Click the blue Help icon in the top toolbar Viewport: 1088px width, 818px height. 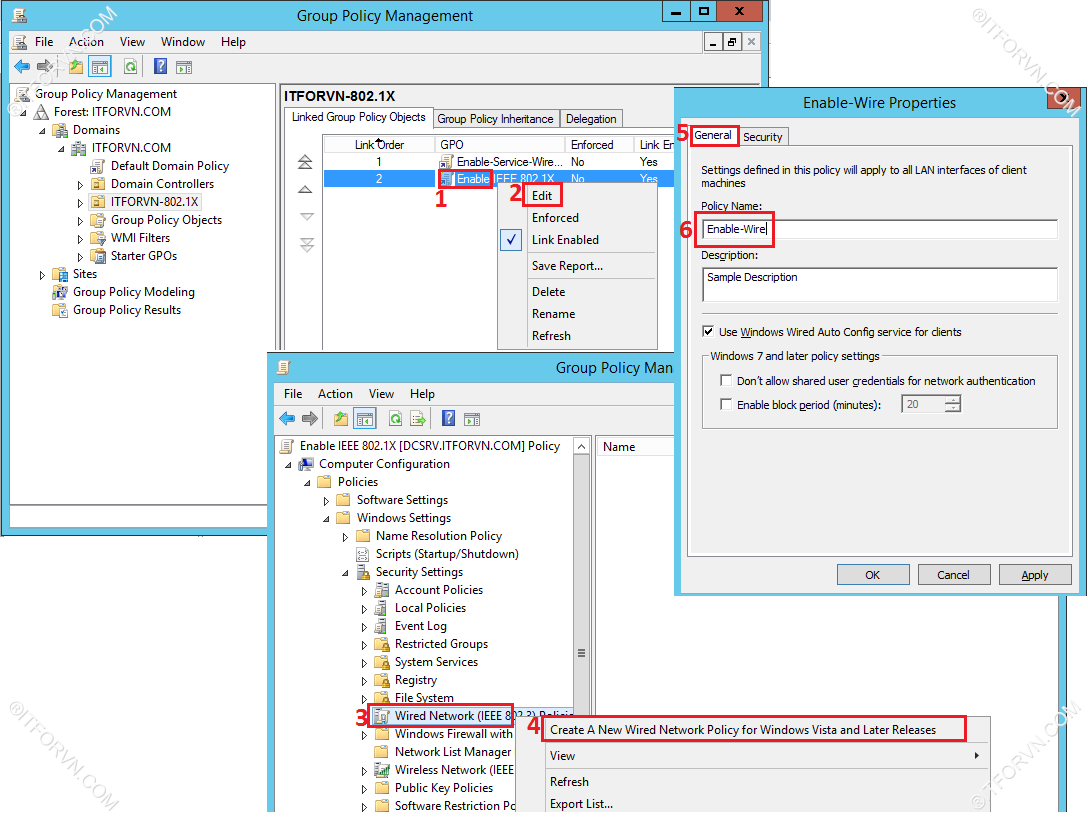tap(160, 67)
